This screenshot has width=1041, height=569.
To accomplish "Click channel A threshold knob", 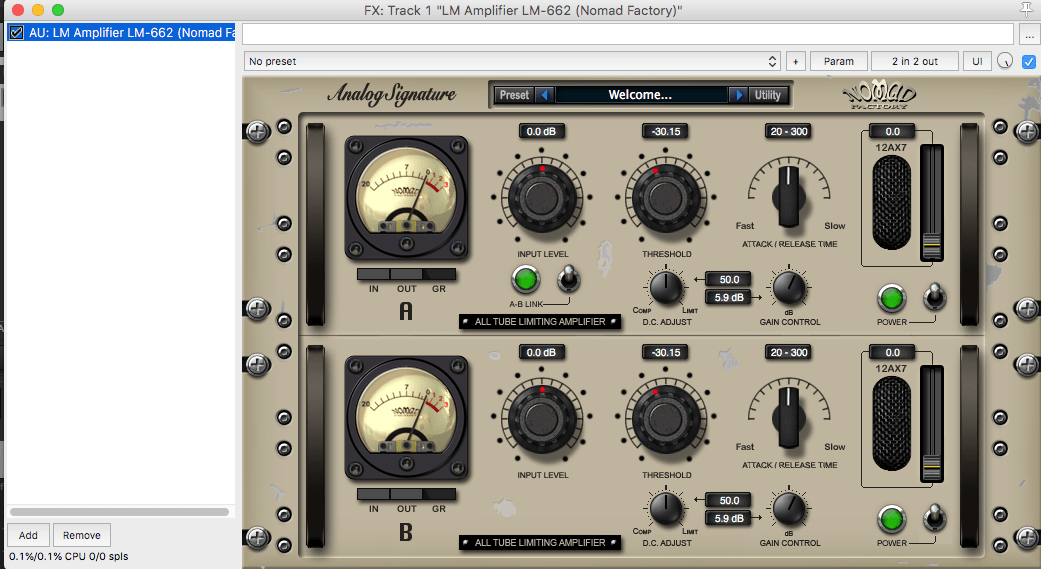I will pyautogui.click(x=666, y=197).
